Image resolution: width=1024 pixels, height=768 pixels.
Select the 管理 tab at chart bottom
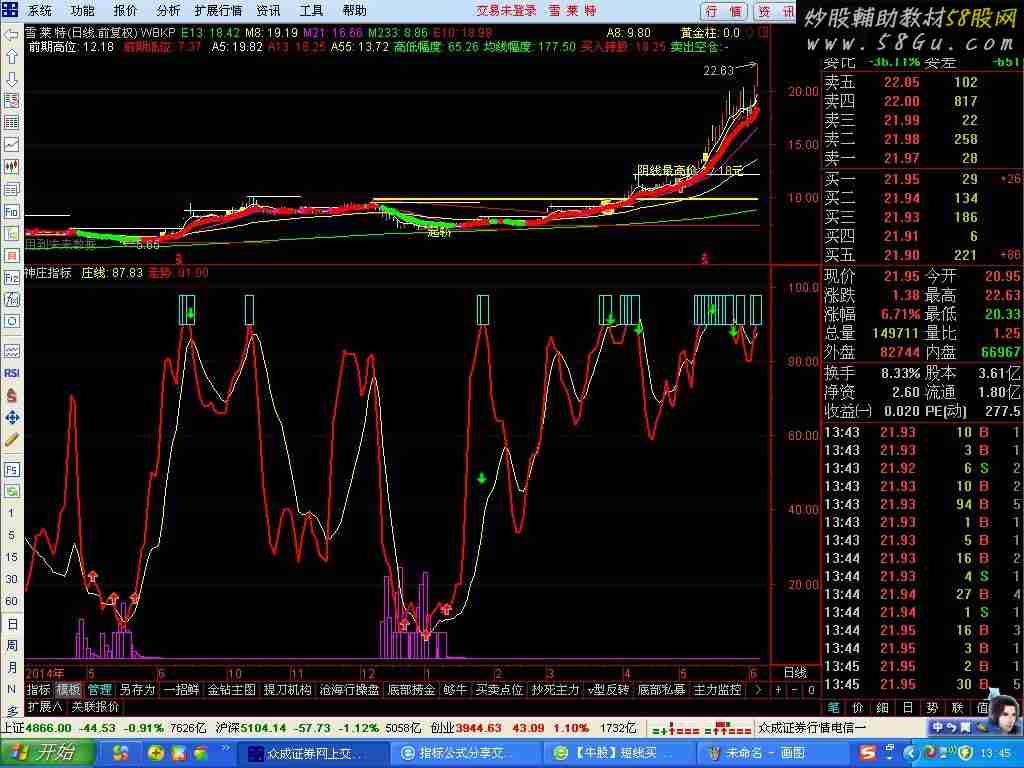(99, 689)
